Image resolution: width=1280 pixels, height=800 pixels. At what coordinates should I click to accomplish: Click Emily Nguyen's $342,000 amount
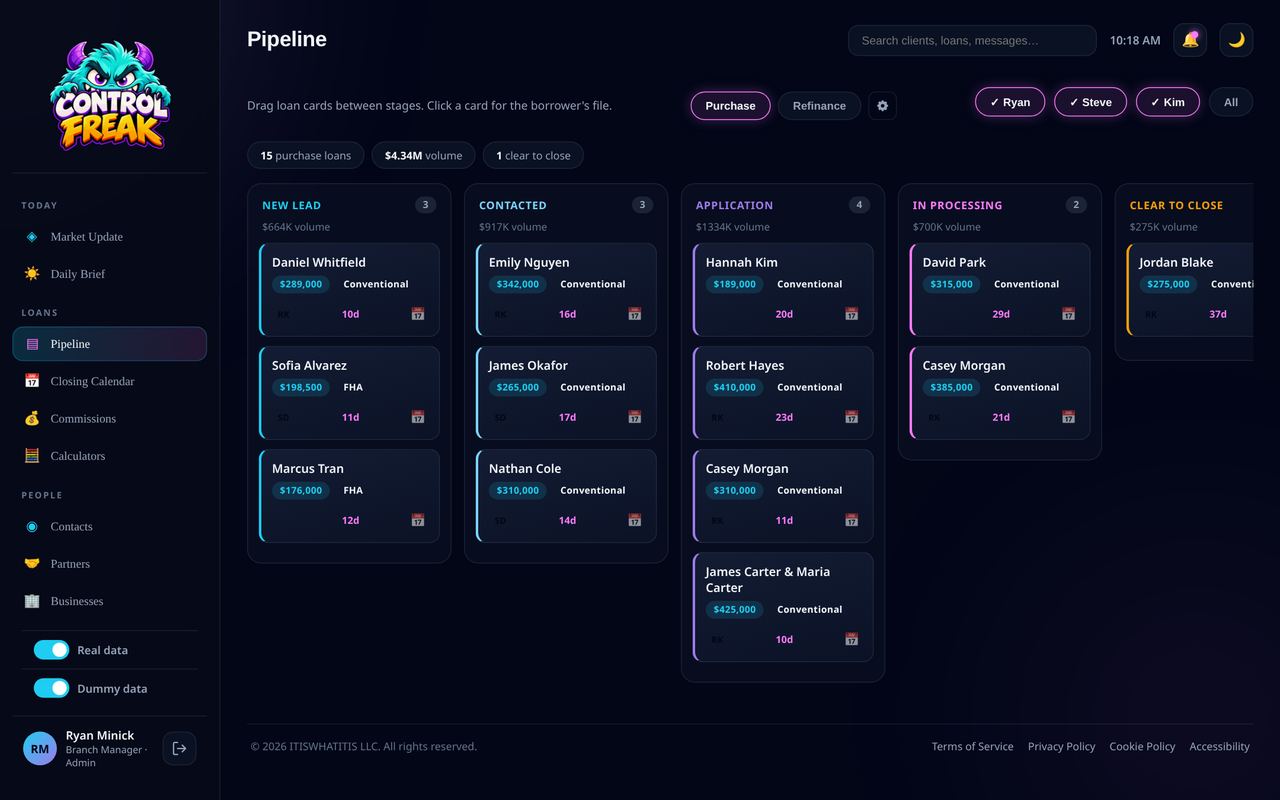518,284
